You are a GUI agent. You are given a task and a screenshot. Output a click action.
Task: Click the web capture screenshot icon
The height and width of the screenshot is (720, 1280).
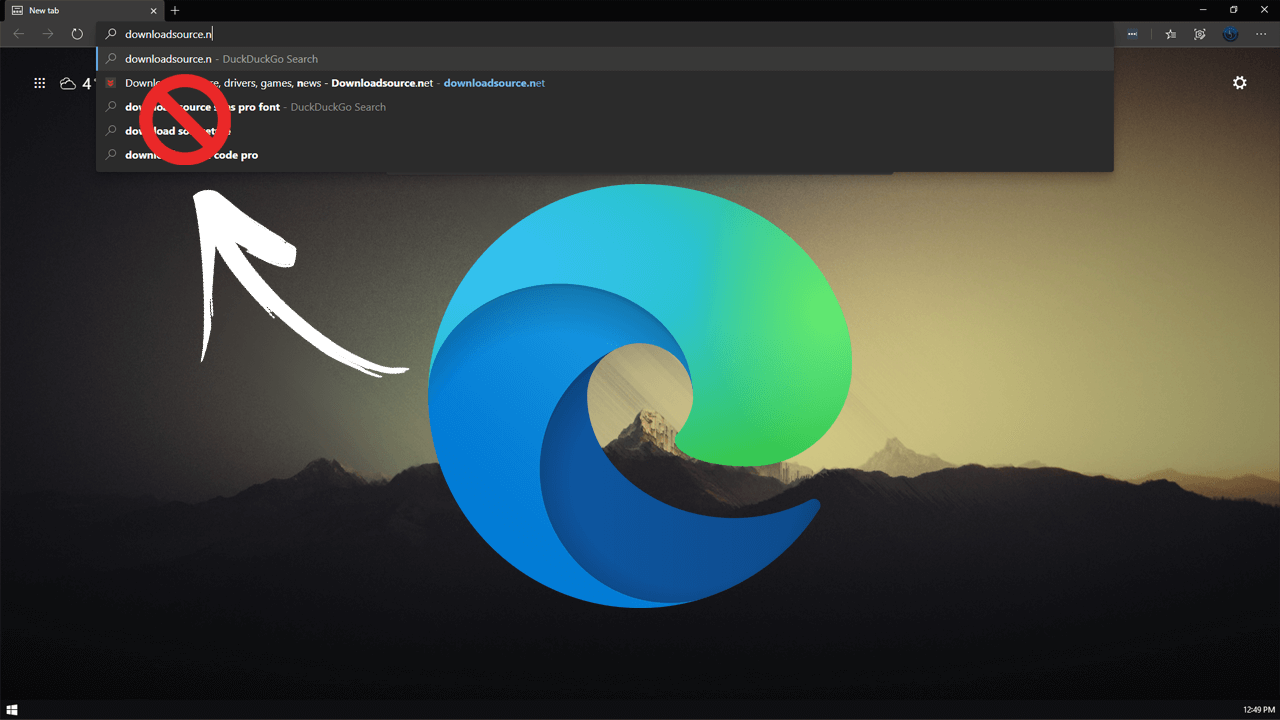pos(1200,34)
